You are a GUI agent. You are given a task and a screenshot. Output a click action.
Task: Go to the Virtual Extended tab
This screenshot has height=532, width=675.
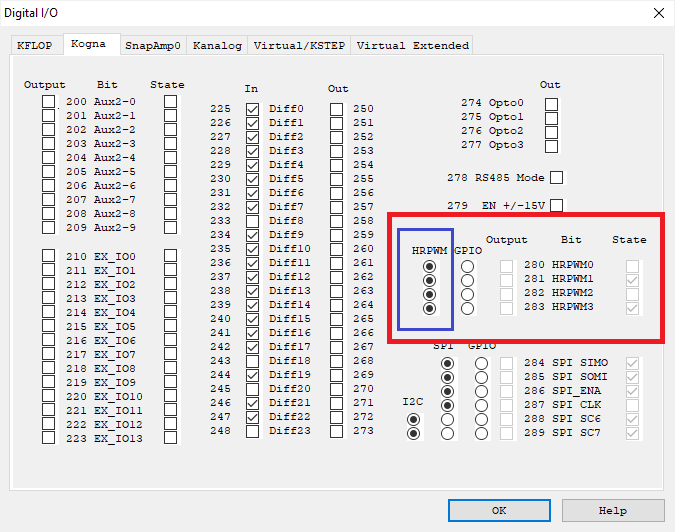pyautogui.click(x=412, y=45)
